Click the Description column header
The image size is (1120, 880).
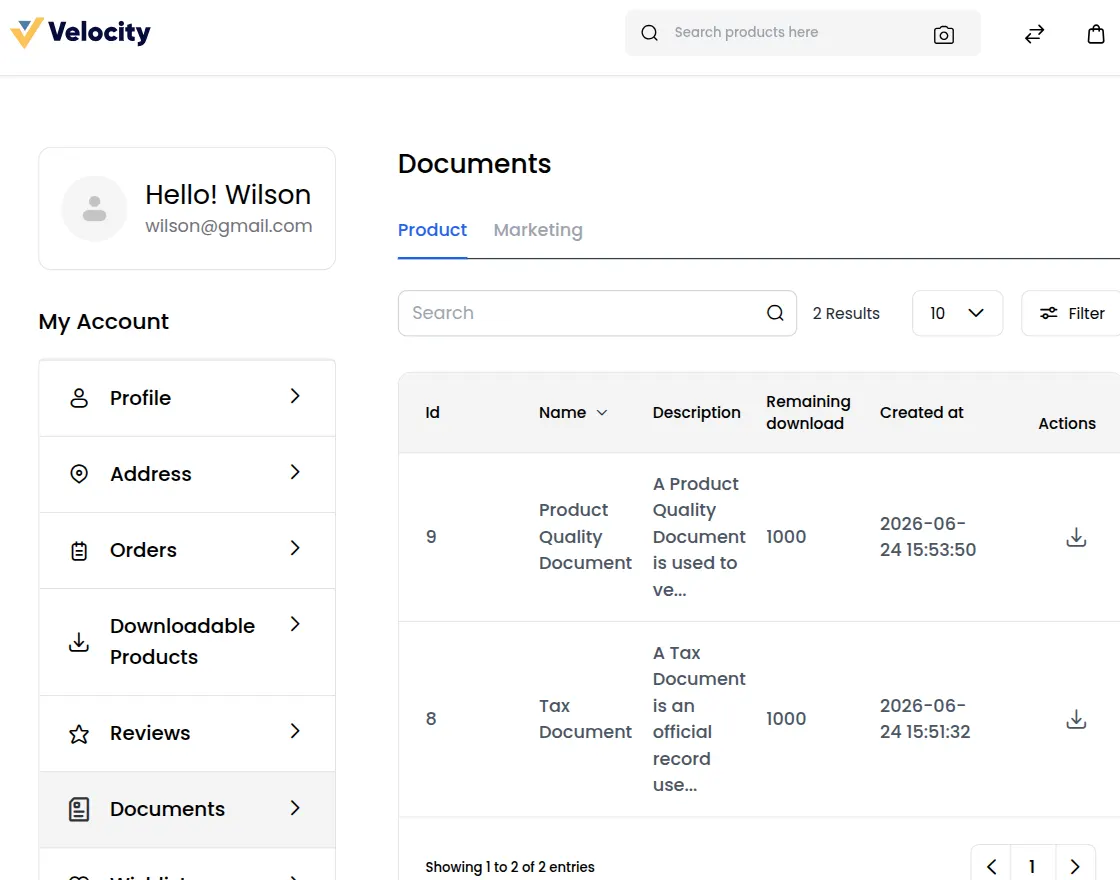[696, 412]
